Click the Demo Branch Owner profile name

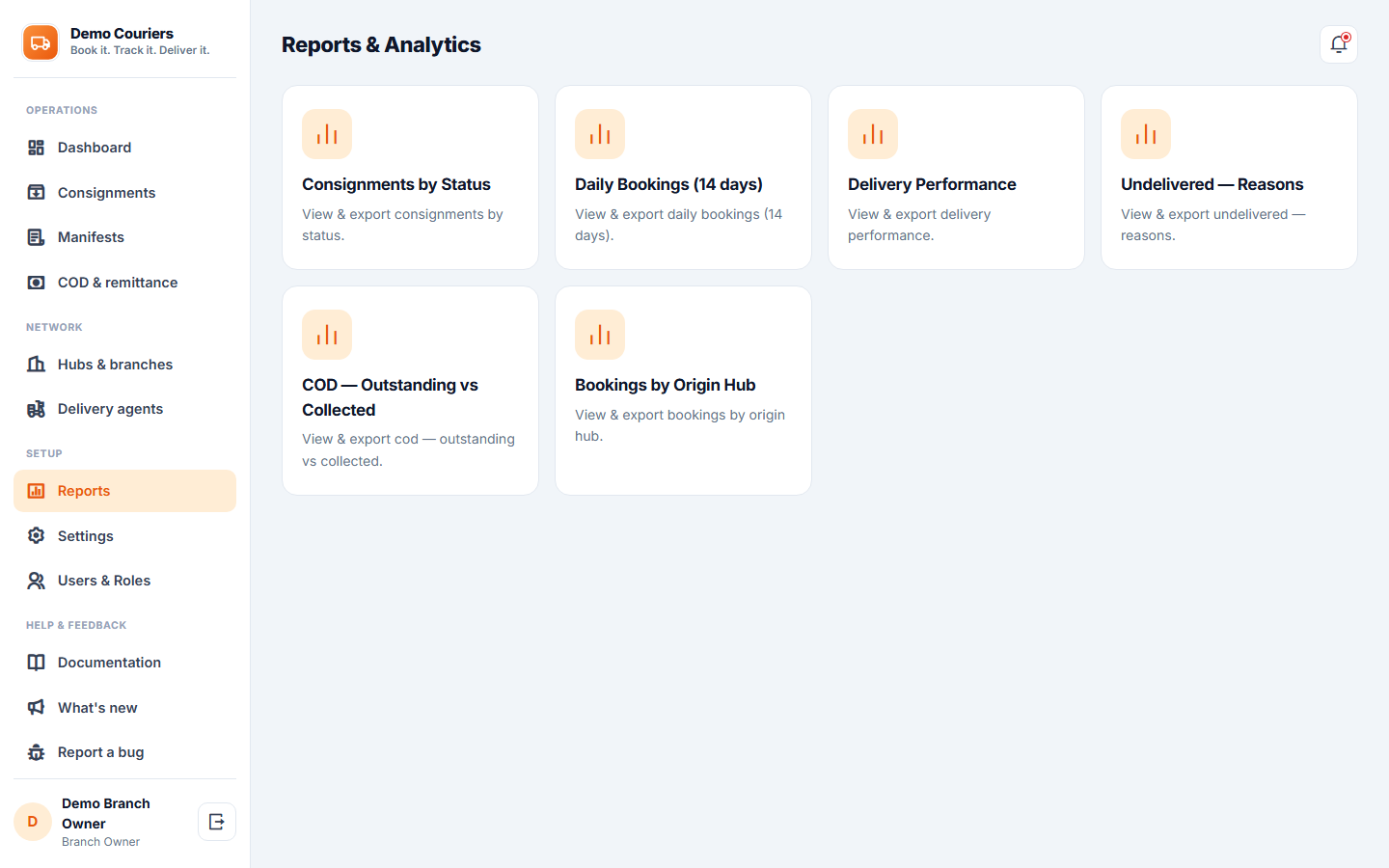(106, 813)
